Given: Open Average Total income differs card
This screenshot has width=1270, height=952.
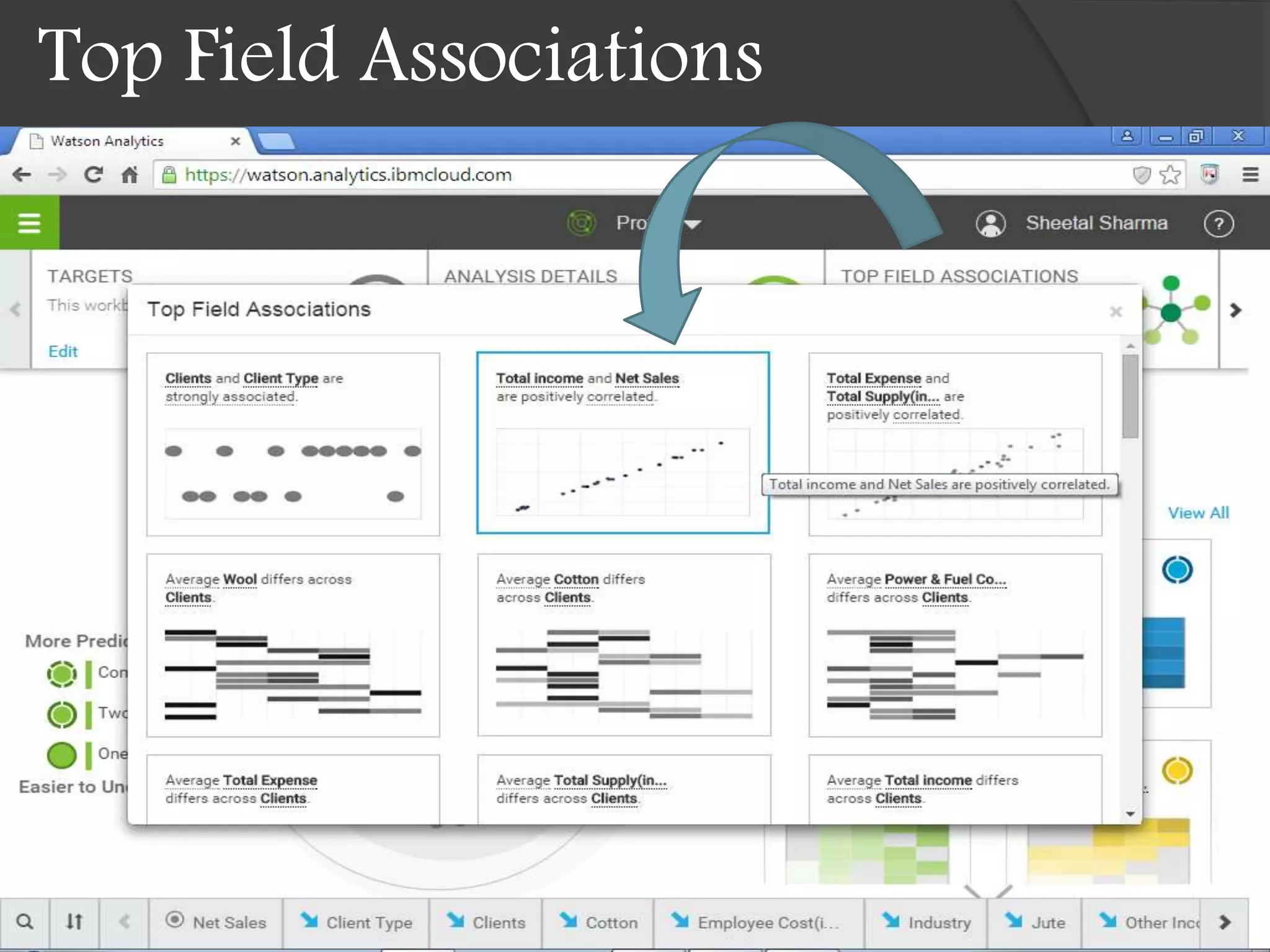Looking at the screenshot, I should [955, 789].
